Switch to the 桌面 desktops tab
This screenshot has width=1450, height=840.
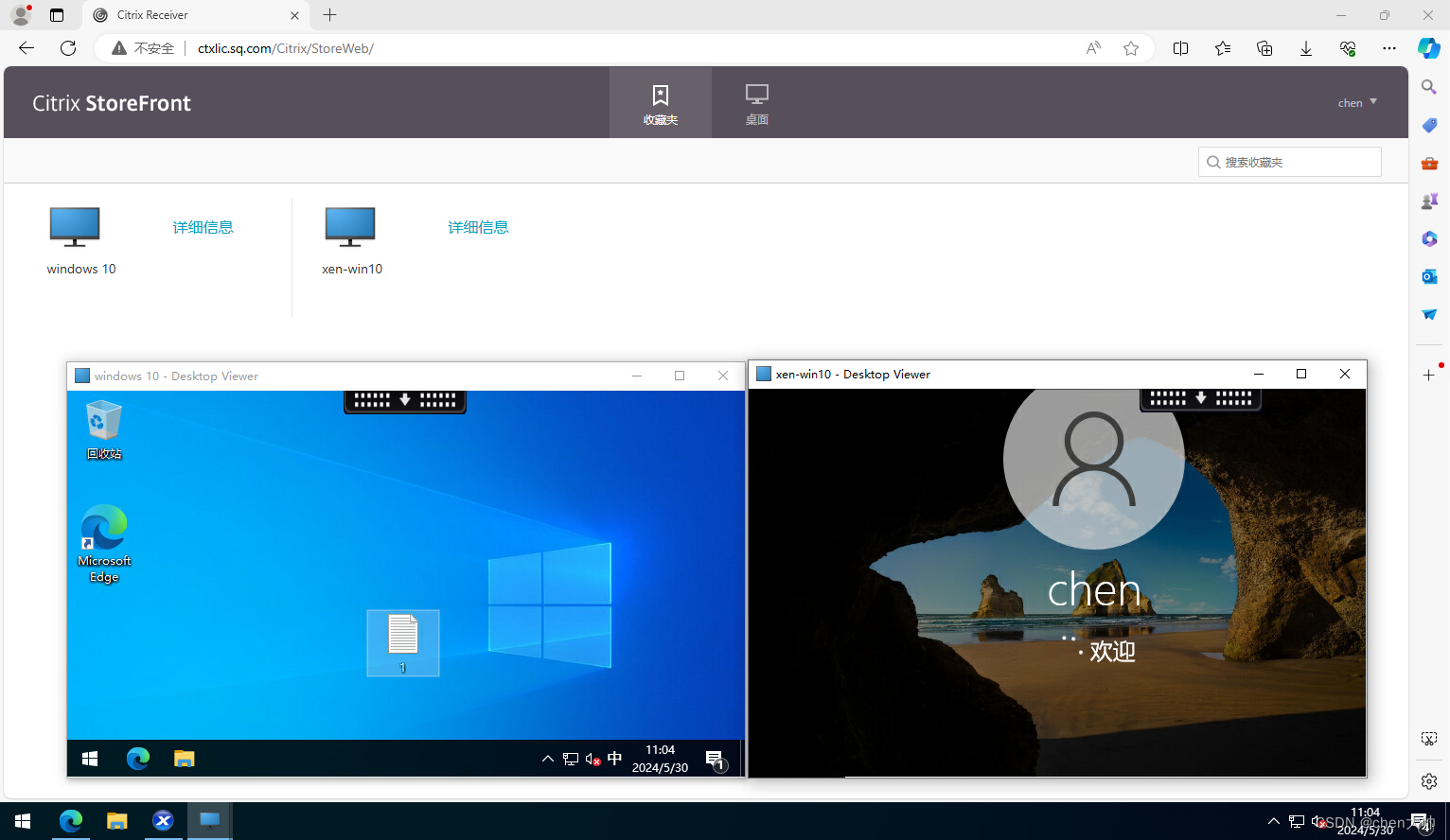coord(756,102)
